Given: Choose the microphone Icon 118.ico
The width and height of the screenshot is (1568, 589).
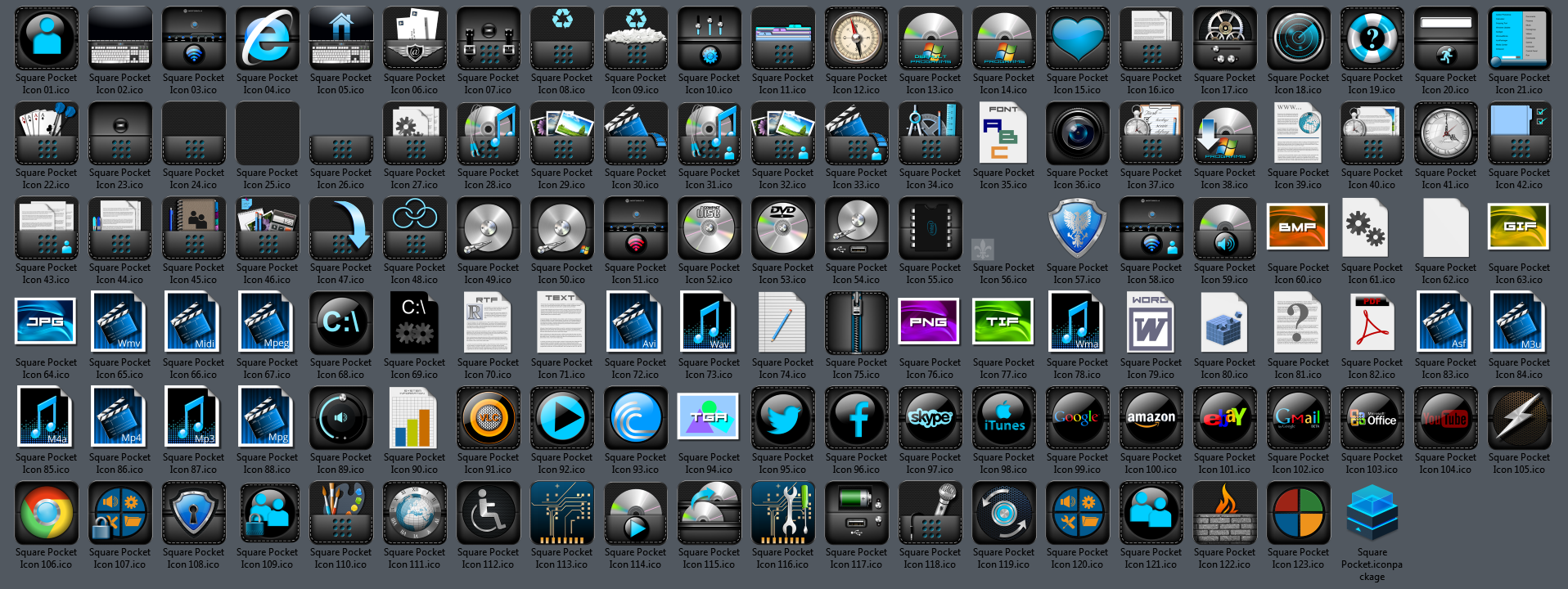Looking at the screenshot, I should pos(930,513).
